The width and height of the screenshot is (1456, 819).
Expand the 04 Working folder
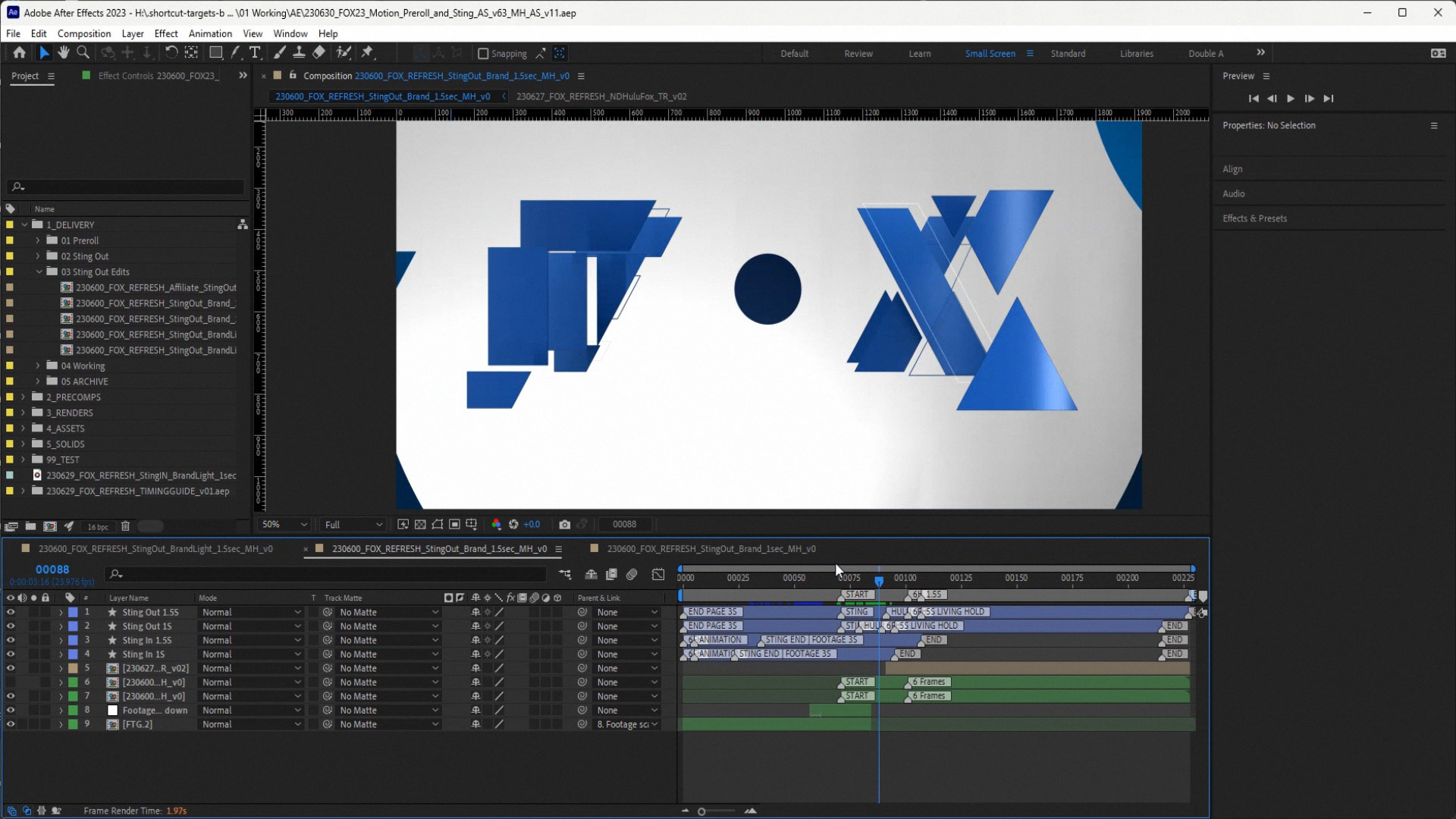tap(38, 366)
